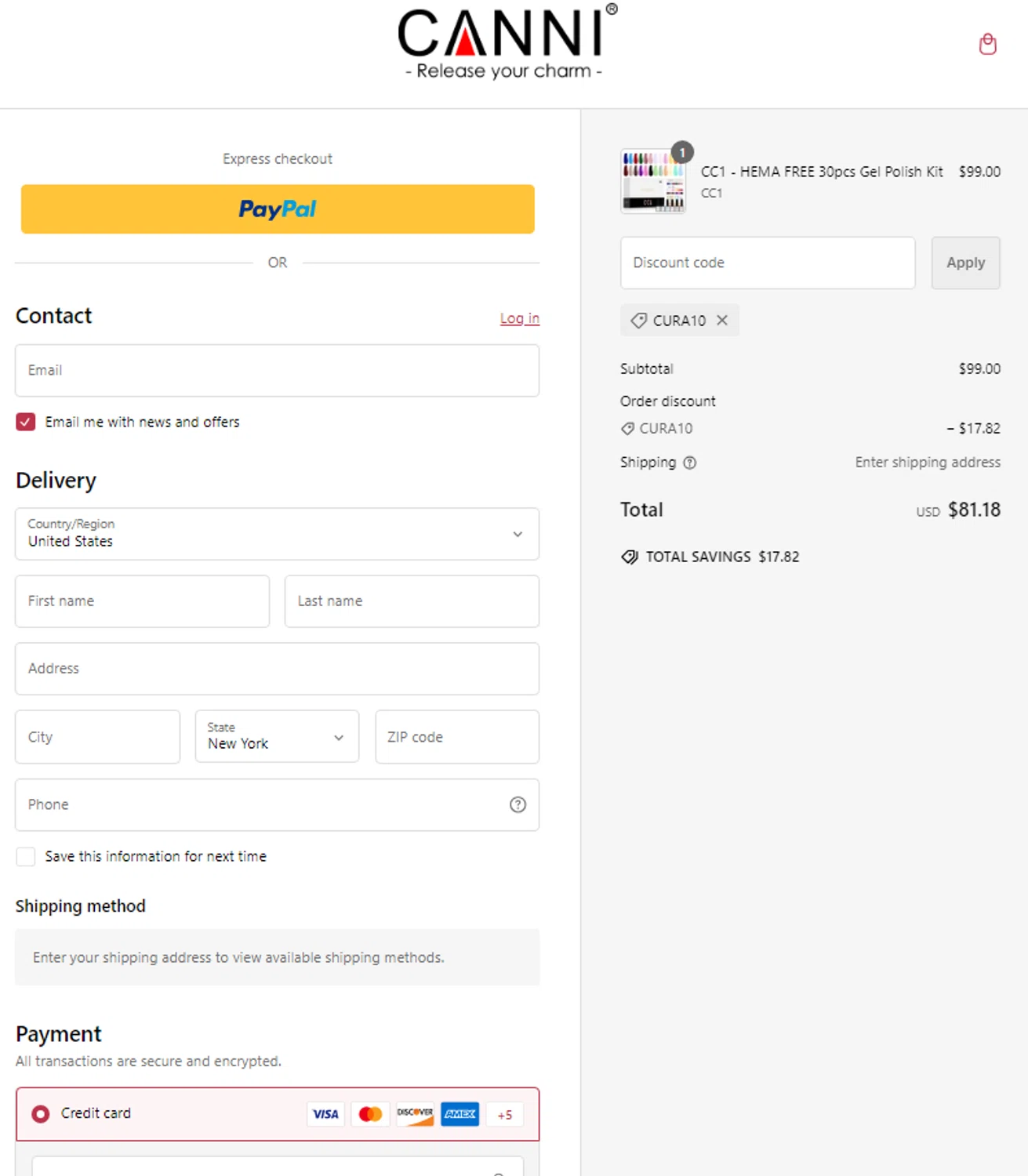The height and width of the screenshot is (1176, 1028).
Task: Remove the CURA10 discount code tag
Action: tap(722, 320)
